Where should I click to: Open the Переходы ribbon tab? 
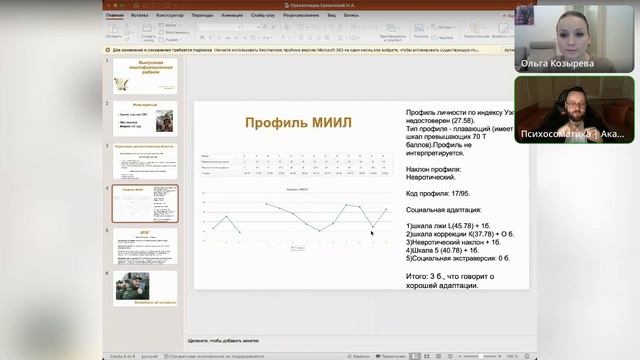point(202,15)
